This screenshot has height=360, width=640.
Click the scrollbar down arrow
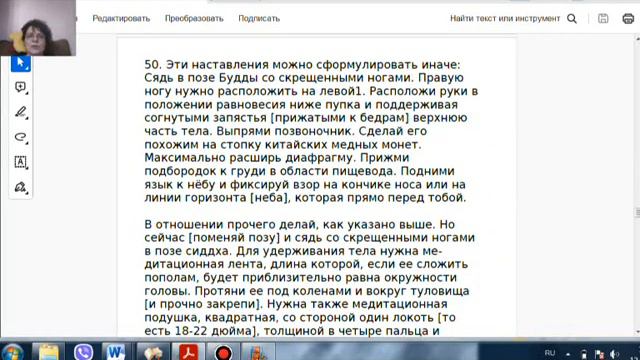tap(637, 332)
